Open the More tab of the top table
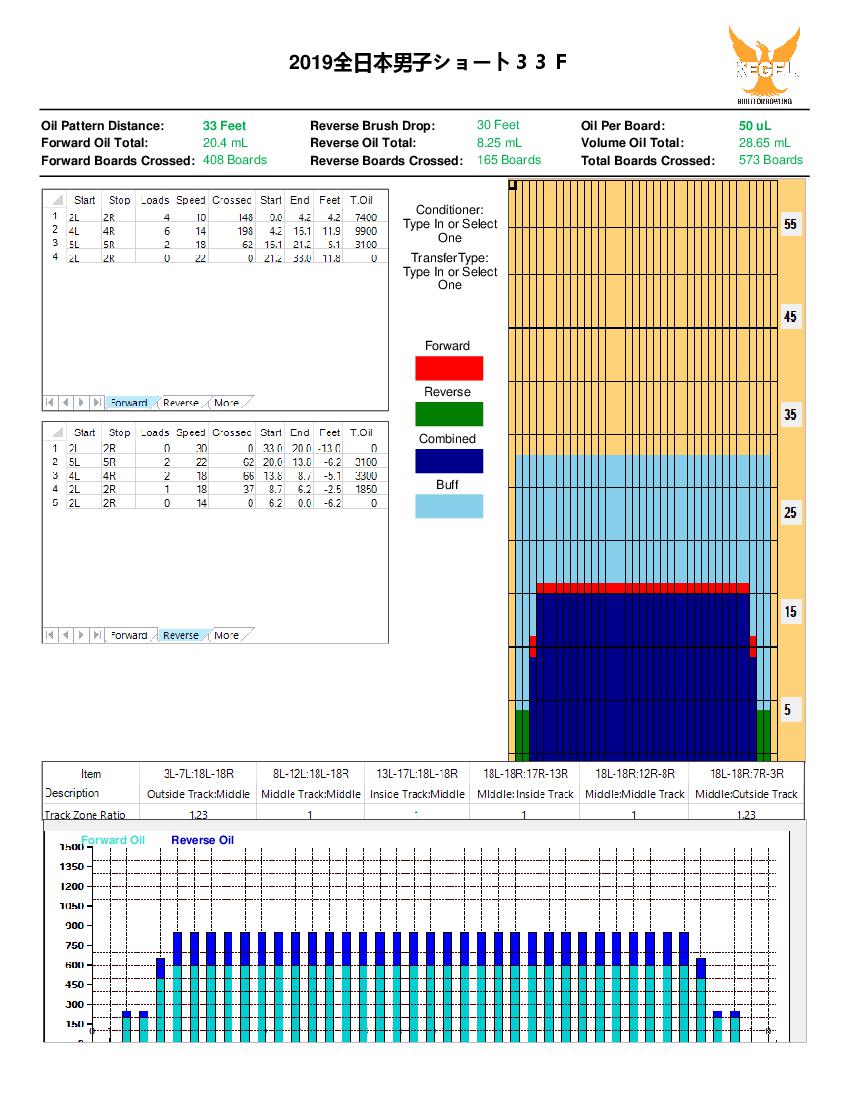Screen dimensions: 850x1100 227,403
